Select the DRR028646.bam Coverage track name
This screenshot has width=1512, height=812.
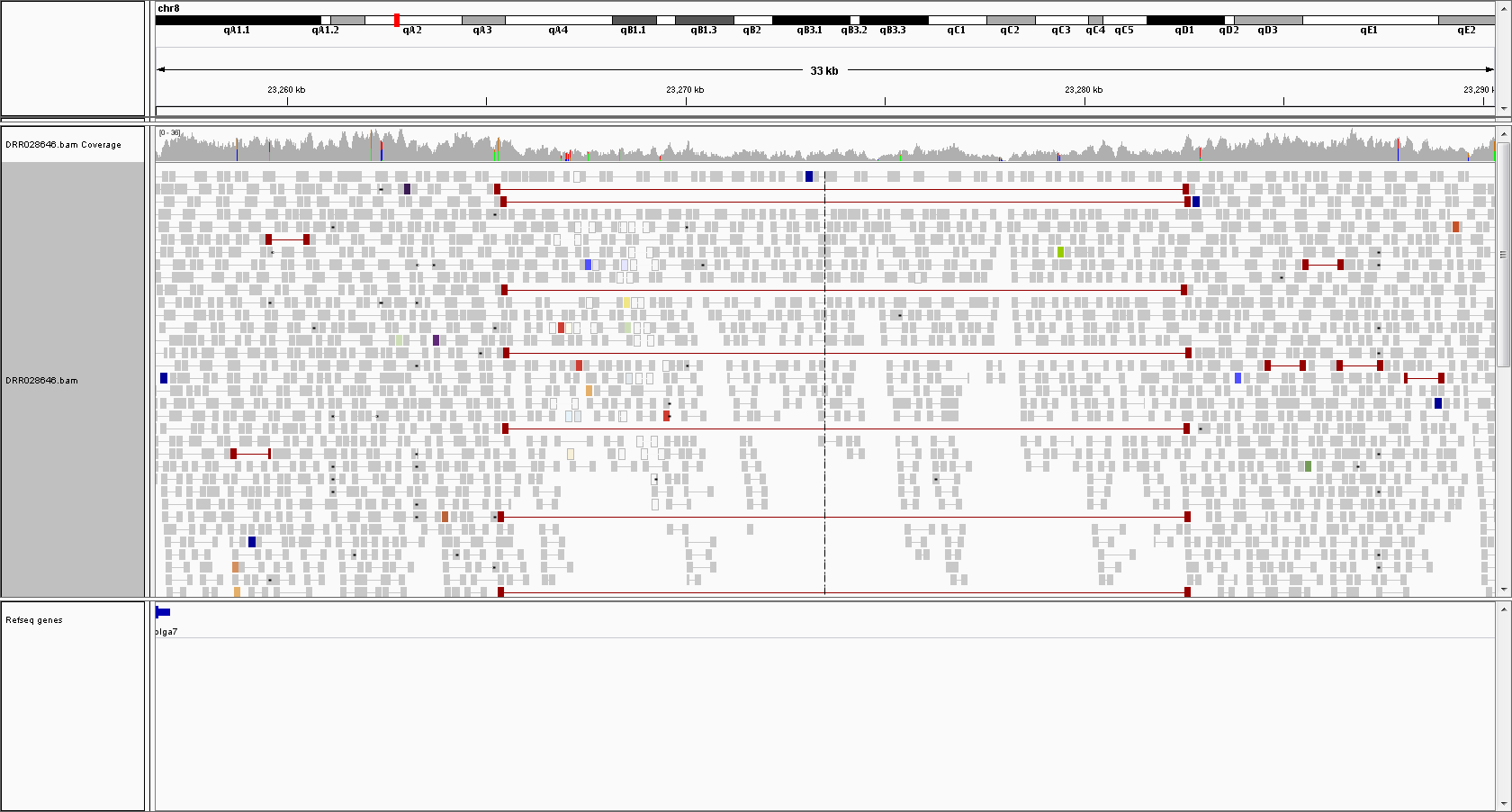point(63,145)
